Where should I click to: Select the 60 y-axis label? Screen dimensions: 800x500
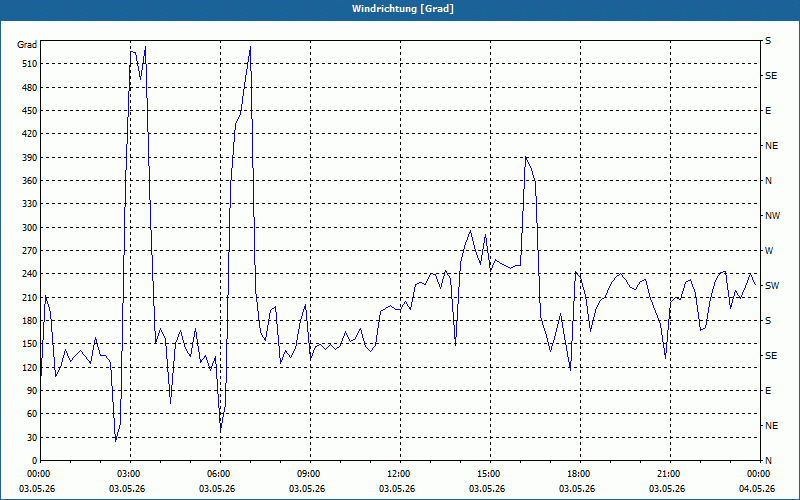[x=31, y=414]
